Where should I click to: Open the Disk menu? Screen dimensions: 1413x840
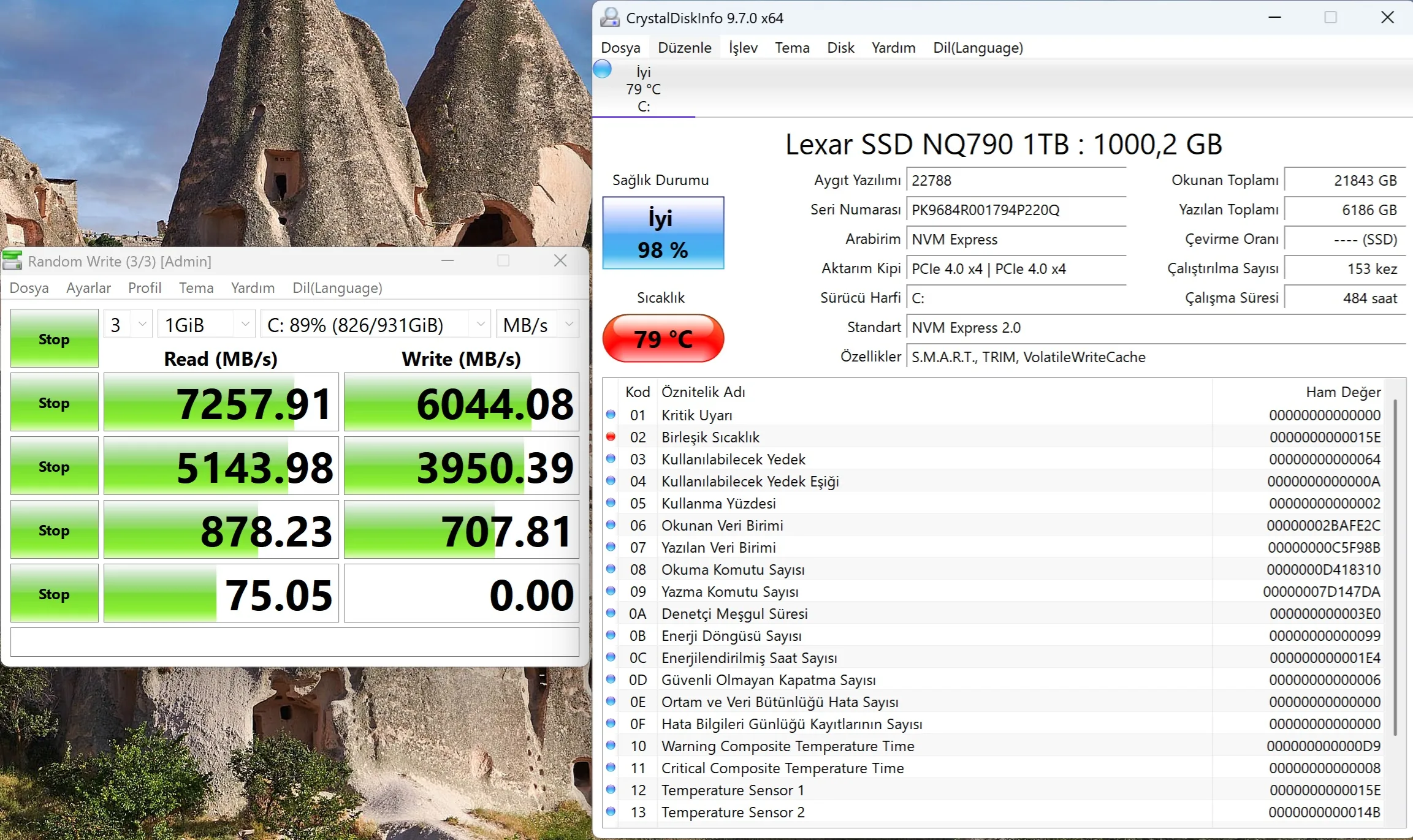coord(840,48)
